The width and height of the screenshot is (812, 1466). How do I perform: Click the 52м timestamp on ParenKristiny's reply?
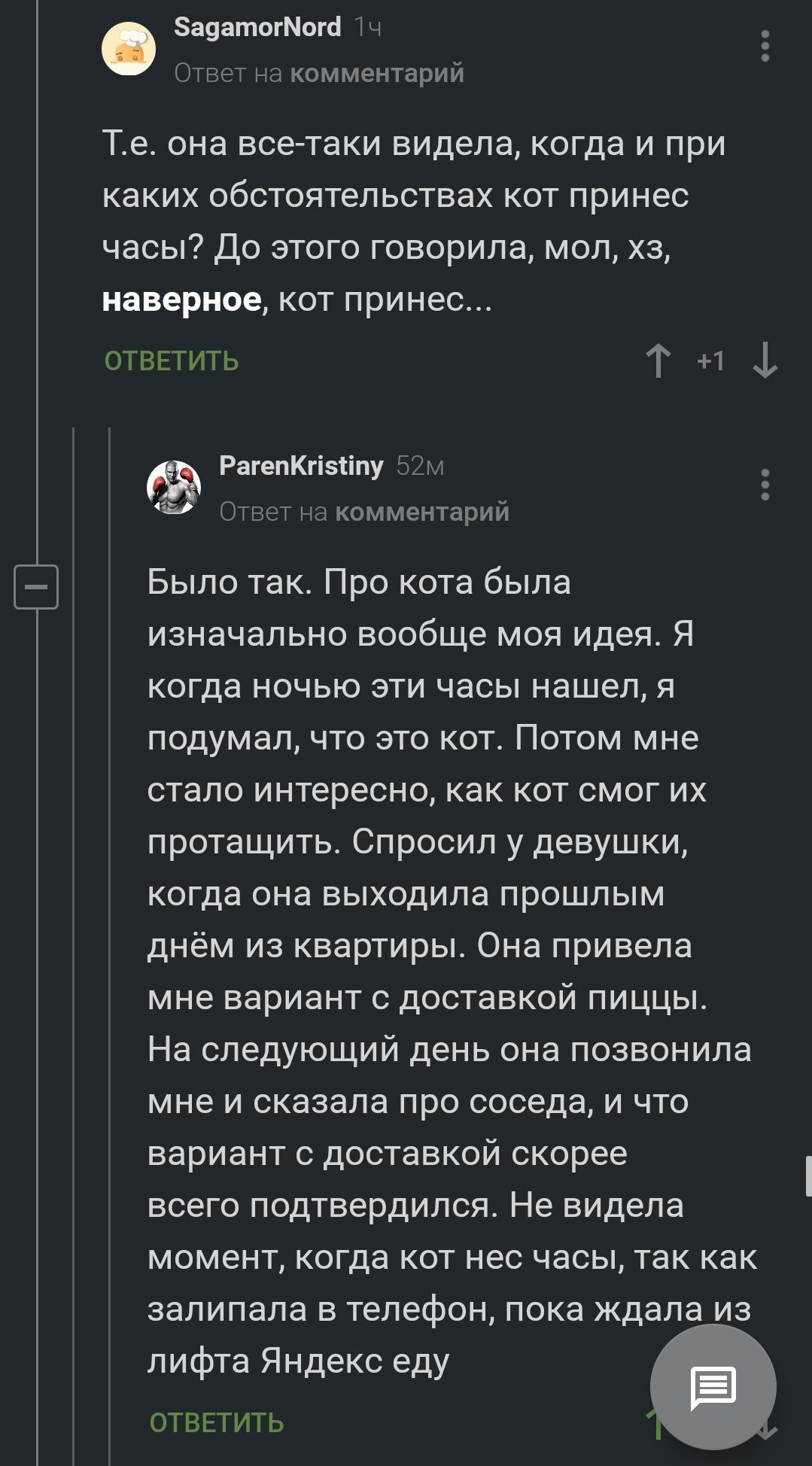tap(421, 465)
